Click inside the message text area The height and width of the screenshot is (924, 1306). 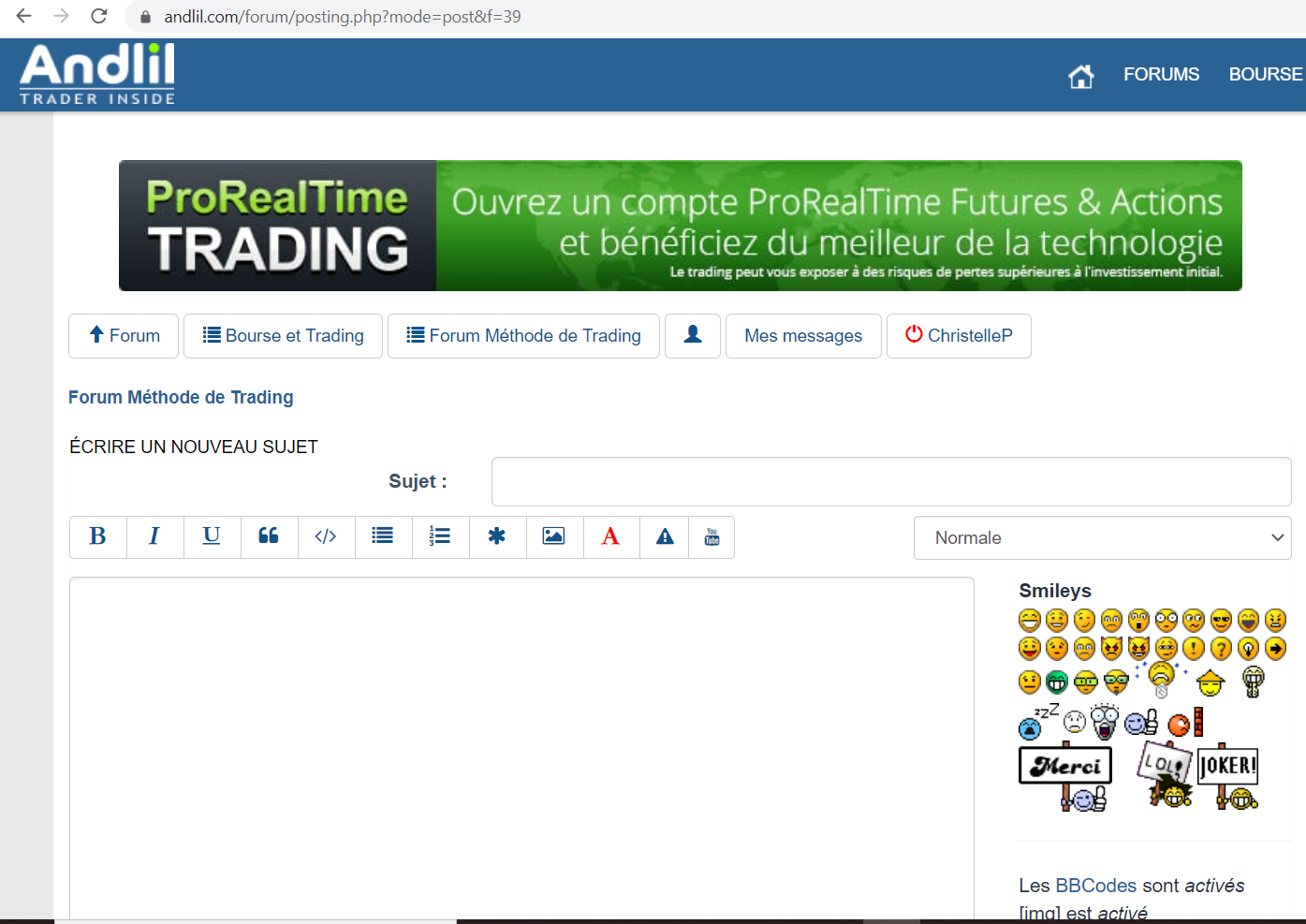point(521,749)
